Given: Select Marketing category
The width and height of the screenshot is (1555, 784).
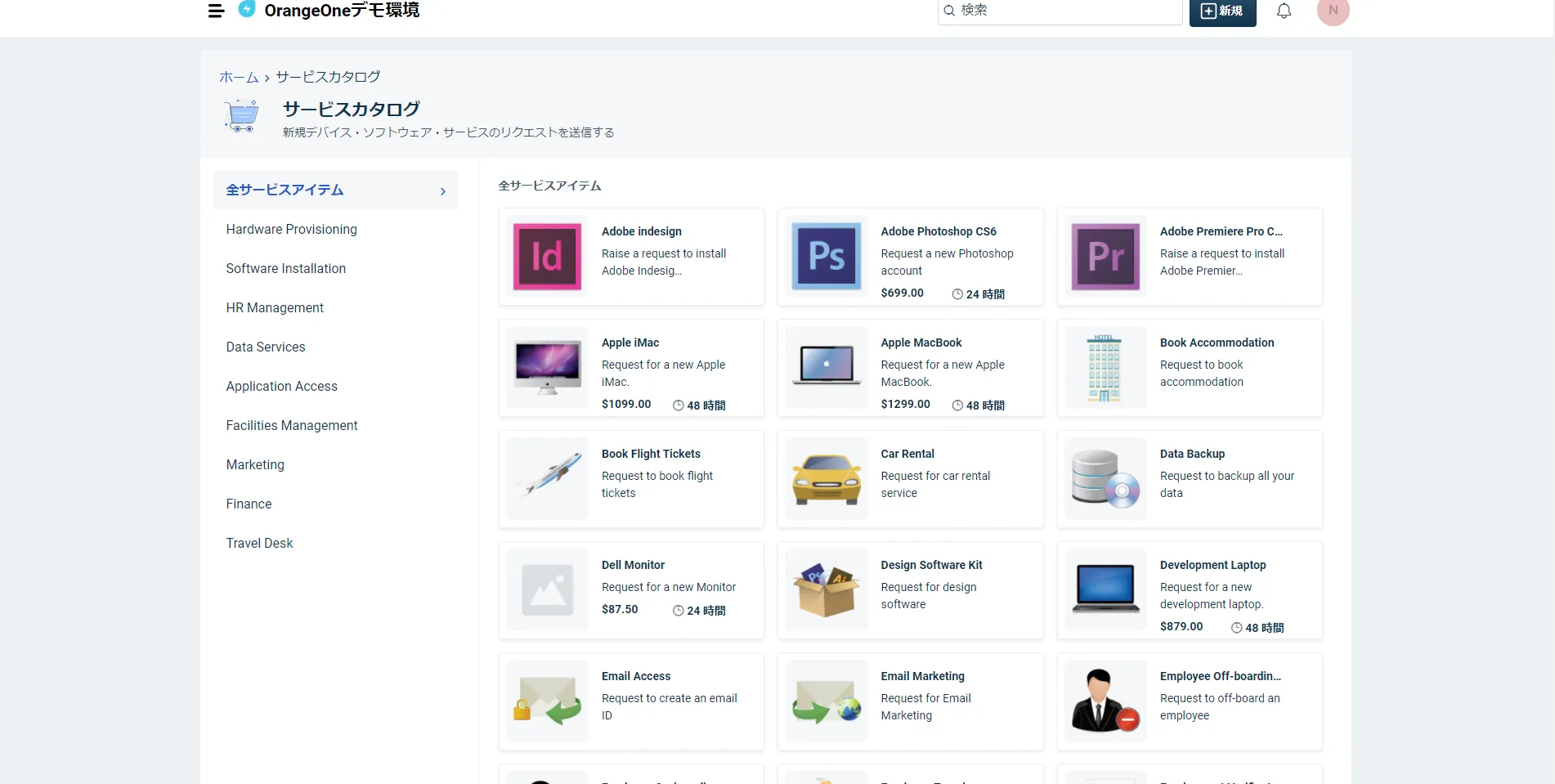Looking at the screenshot, I should click(255, 465).
